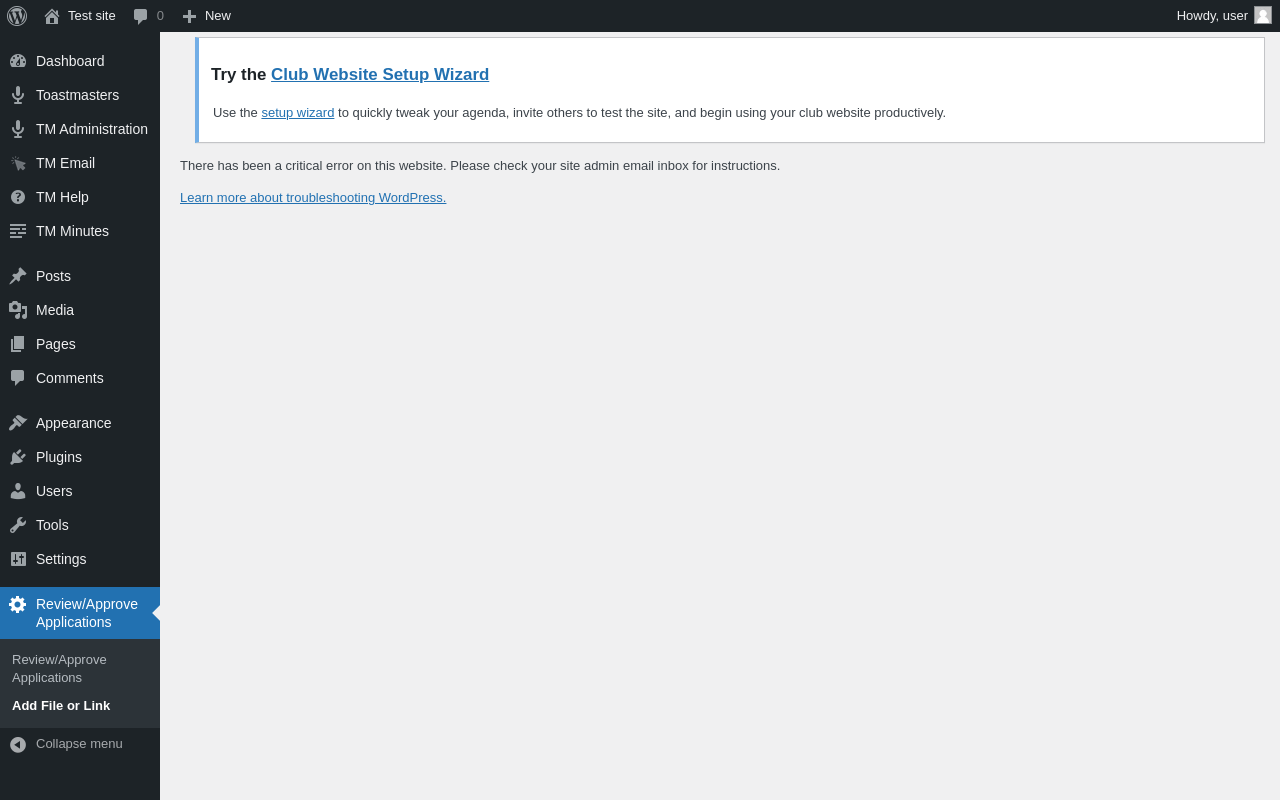This screenshot has width=1280, height=800.
Task: Open the Tools menu label
Action: pos(52,525)
